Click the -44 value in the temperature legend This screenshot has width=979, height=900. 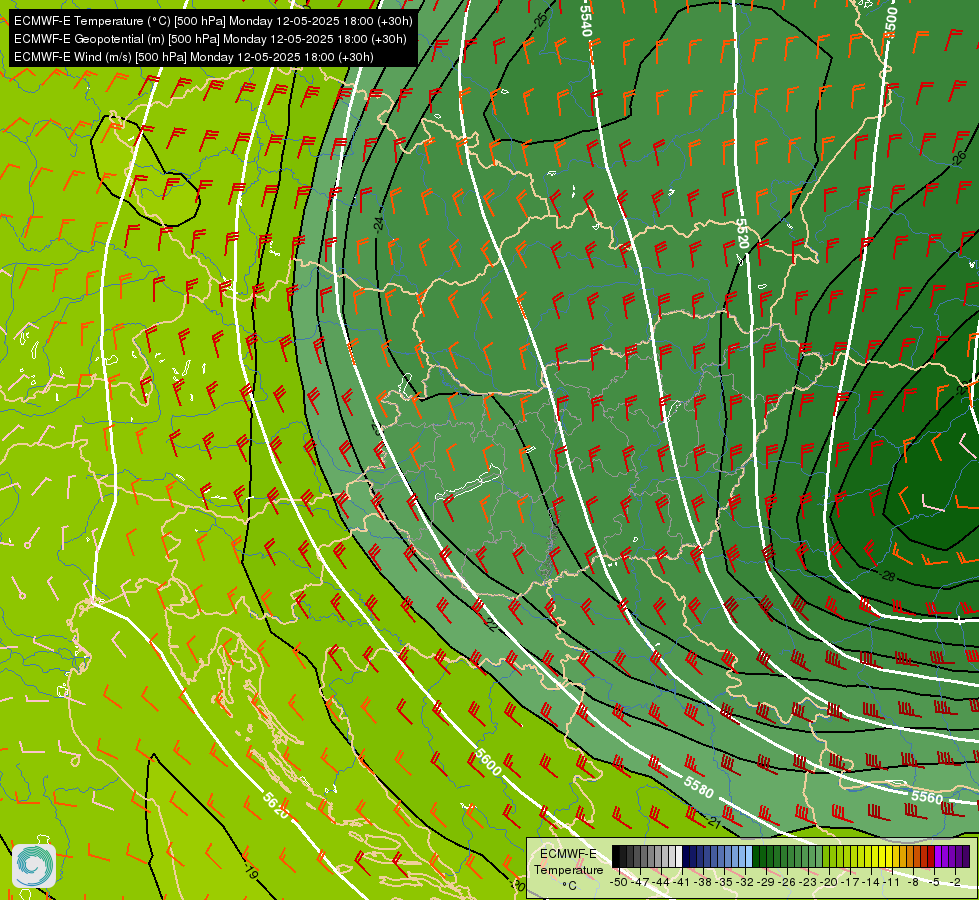(662, 882)
